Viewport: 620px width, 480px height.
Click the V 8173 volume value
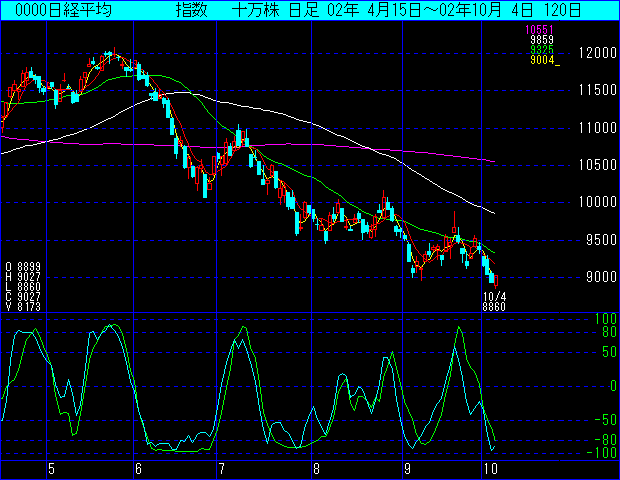[23, 306]
